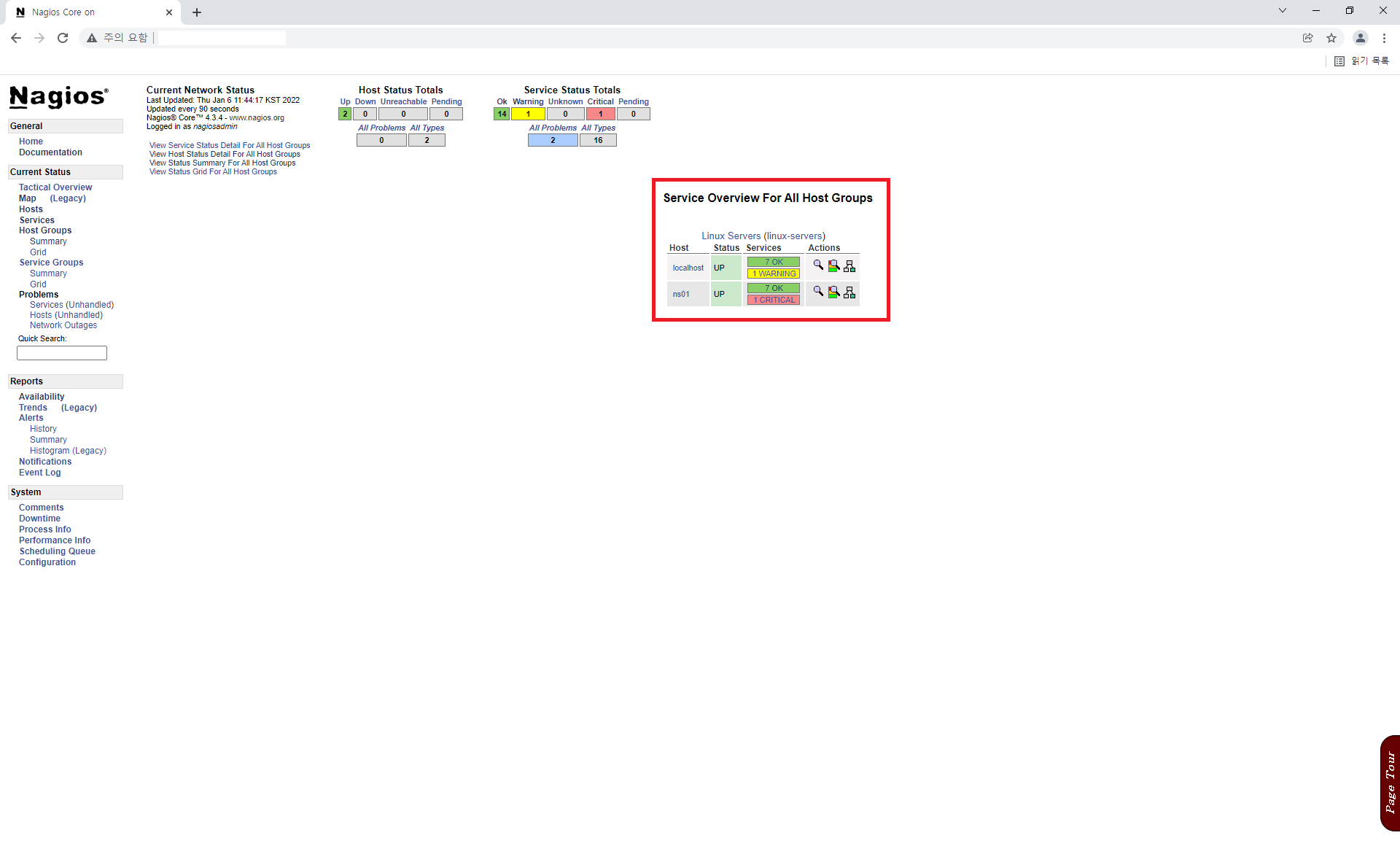The image size is (1400, 846).
Task: Open Linux Servers (linux-servers) host group link
Action: click(x=763, y=236)
